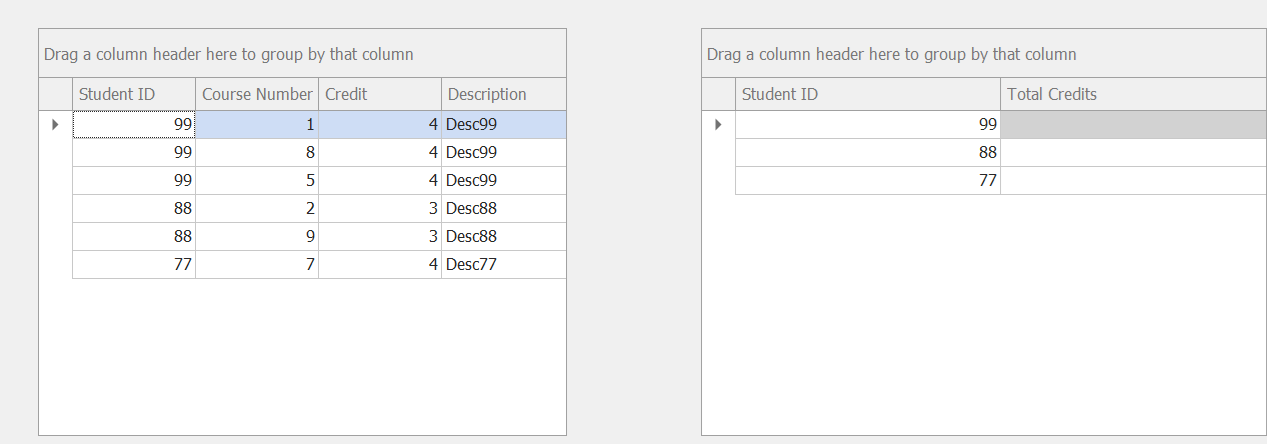Sort by Course Number column header
Image resolution: width=1267 pixels, height=444 pixels.
click(257, 94)
